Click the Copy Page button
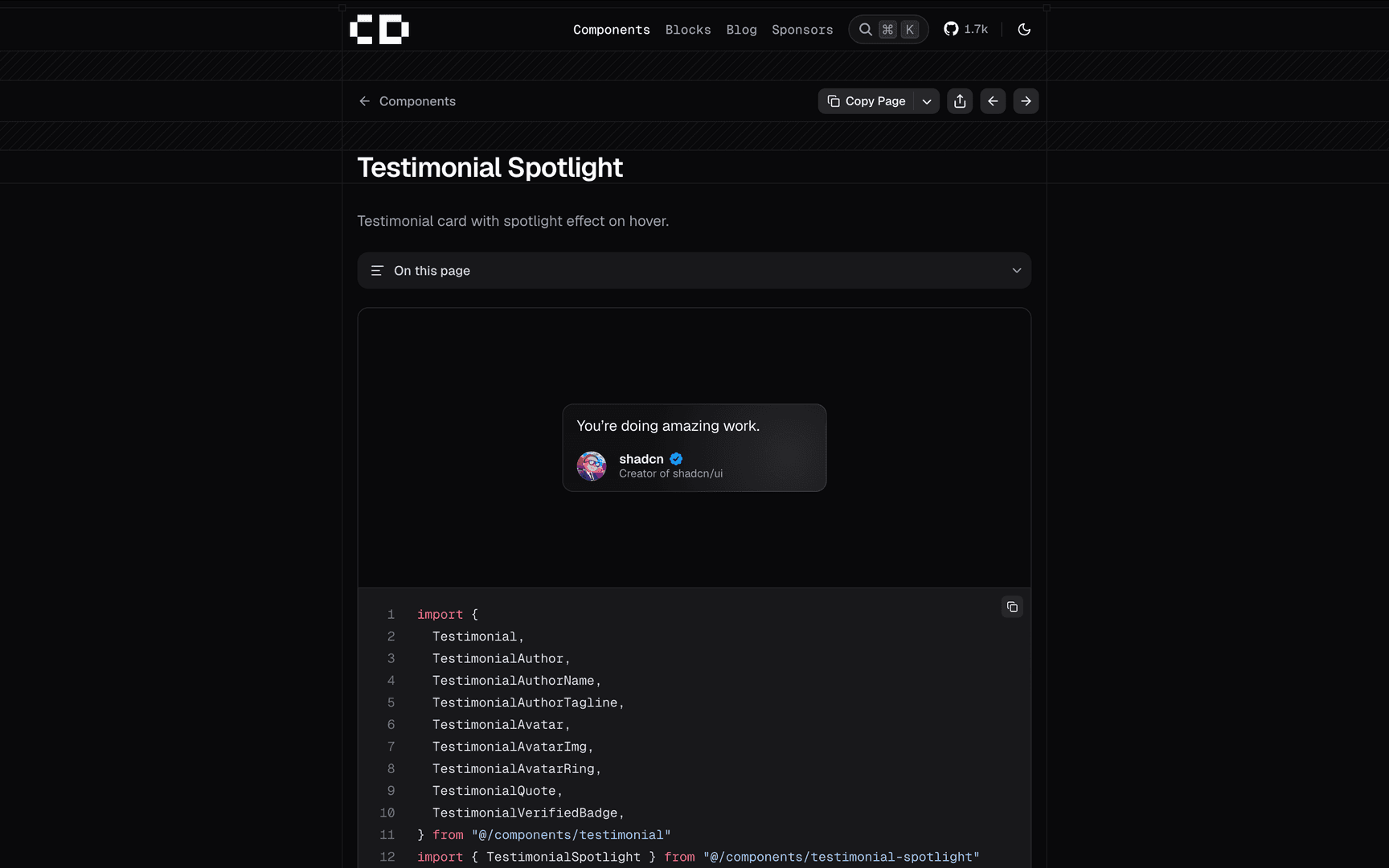The image size is (1389, 868). [866, 101]
